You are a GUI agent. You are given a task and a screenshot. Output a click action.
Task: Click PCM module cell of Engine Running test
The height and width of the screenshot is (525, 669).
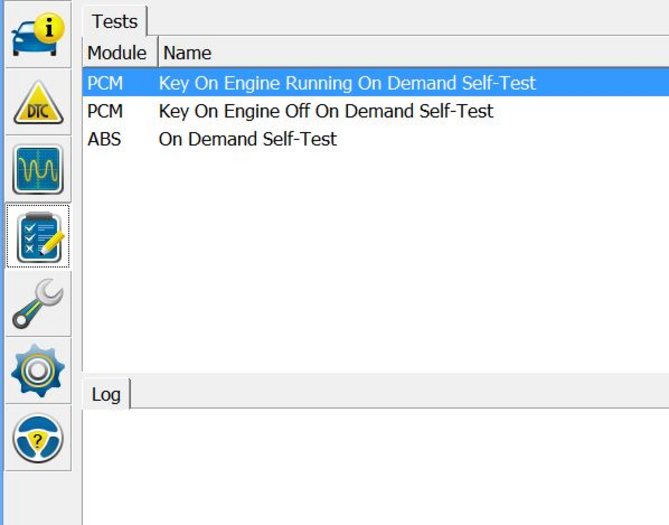pos(105,83)
